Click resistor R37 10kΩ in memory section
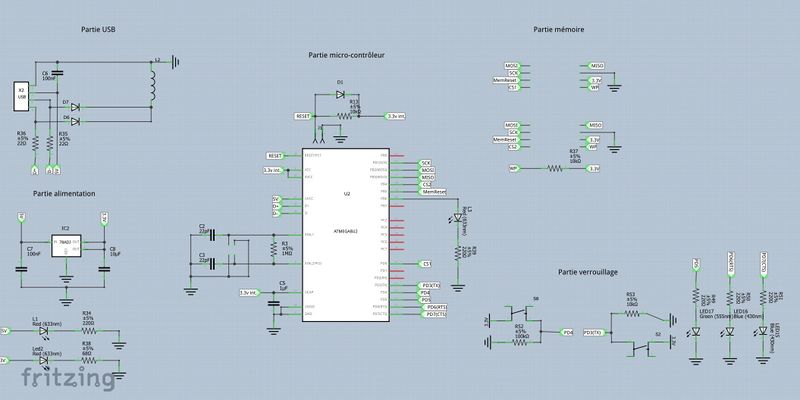This screenshot has width=800, height=400. [553, 169]
